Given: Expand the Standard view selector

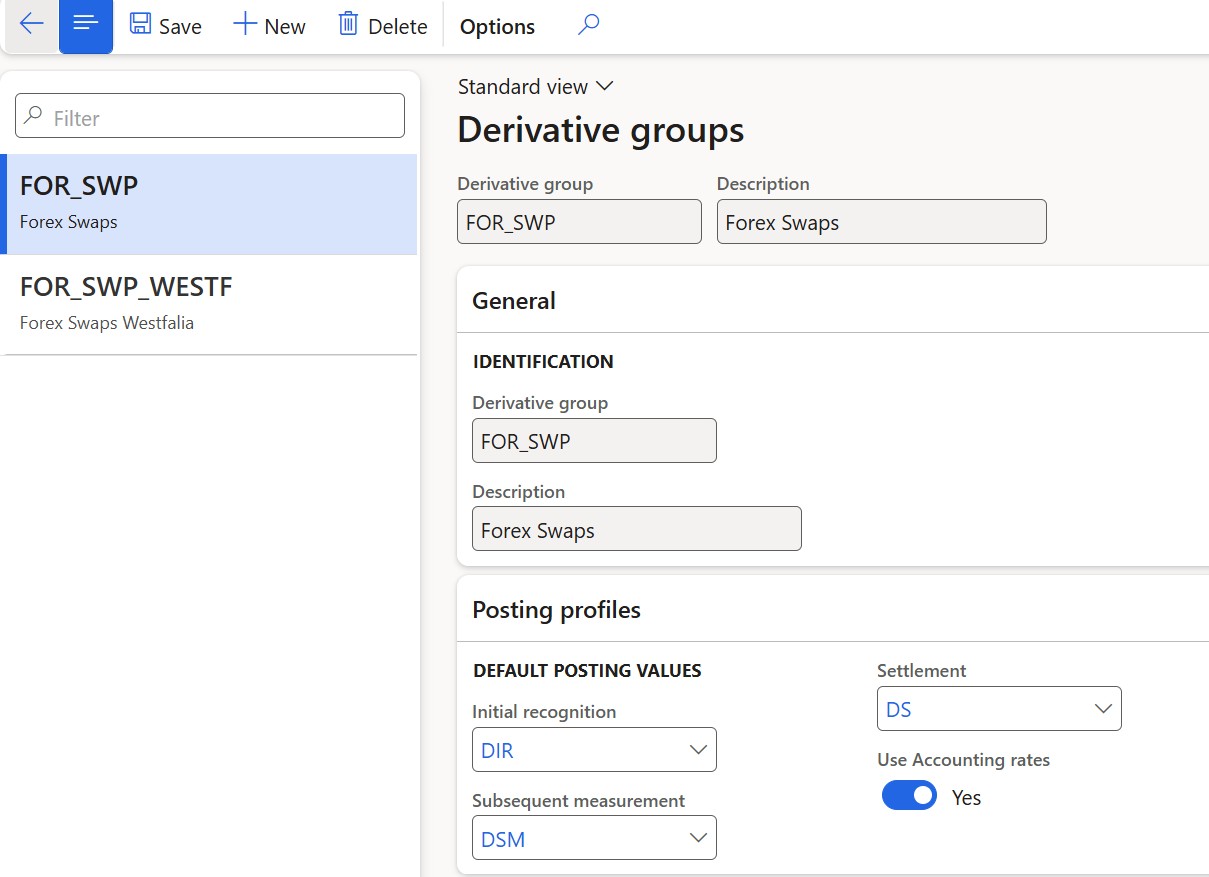Looking at the screenshot, I should (x=535, y=87).
